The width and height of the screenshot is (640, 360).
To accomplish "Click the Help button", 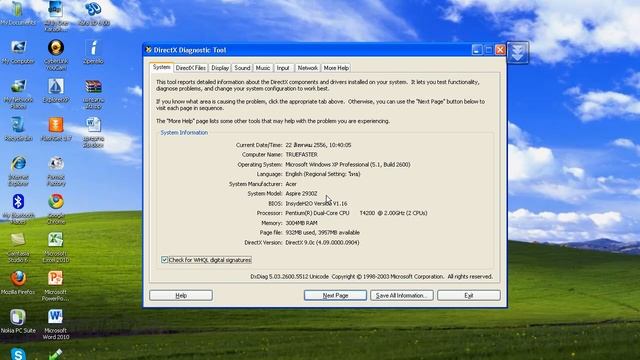I will coord(181,296).
